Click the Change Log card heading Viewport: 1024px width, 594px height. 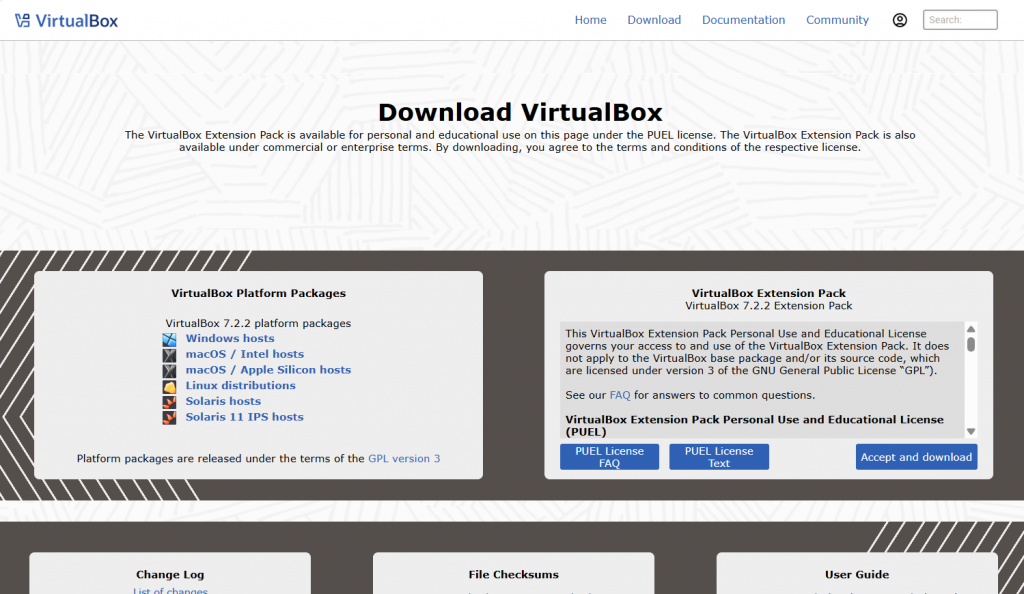click(170, 574)
